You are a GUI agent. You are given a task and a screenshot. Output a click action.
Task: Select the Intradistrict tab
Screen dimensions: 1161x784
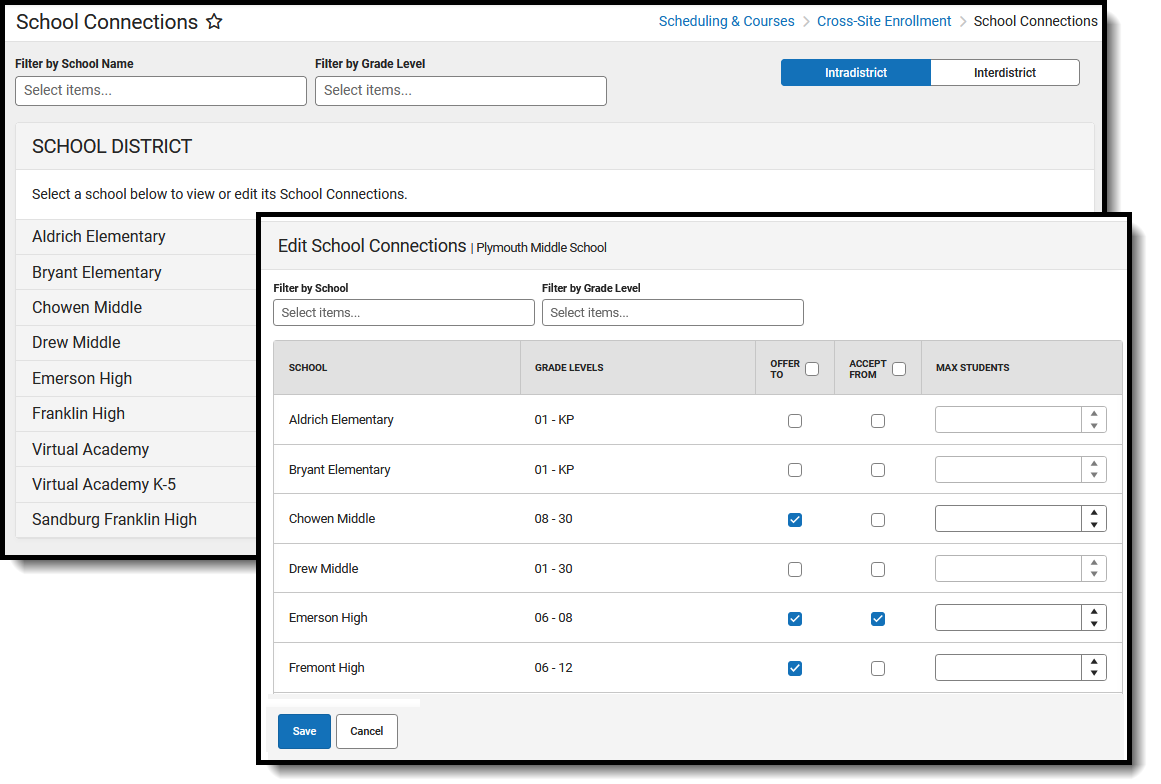tap(855, 73)
